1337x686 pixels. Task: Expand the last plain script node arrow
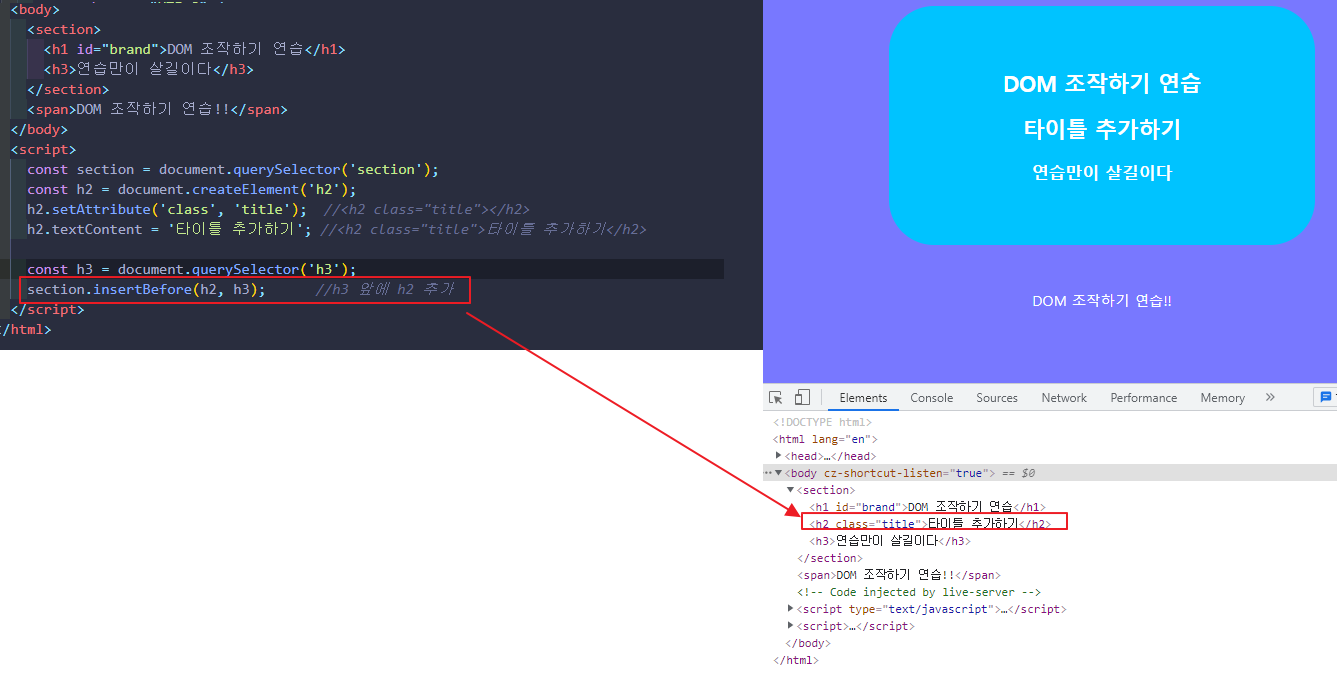[791, 626]
